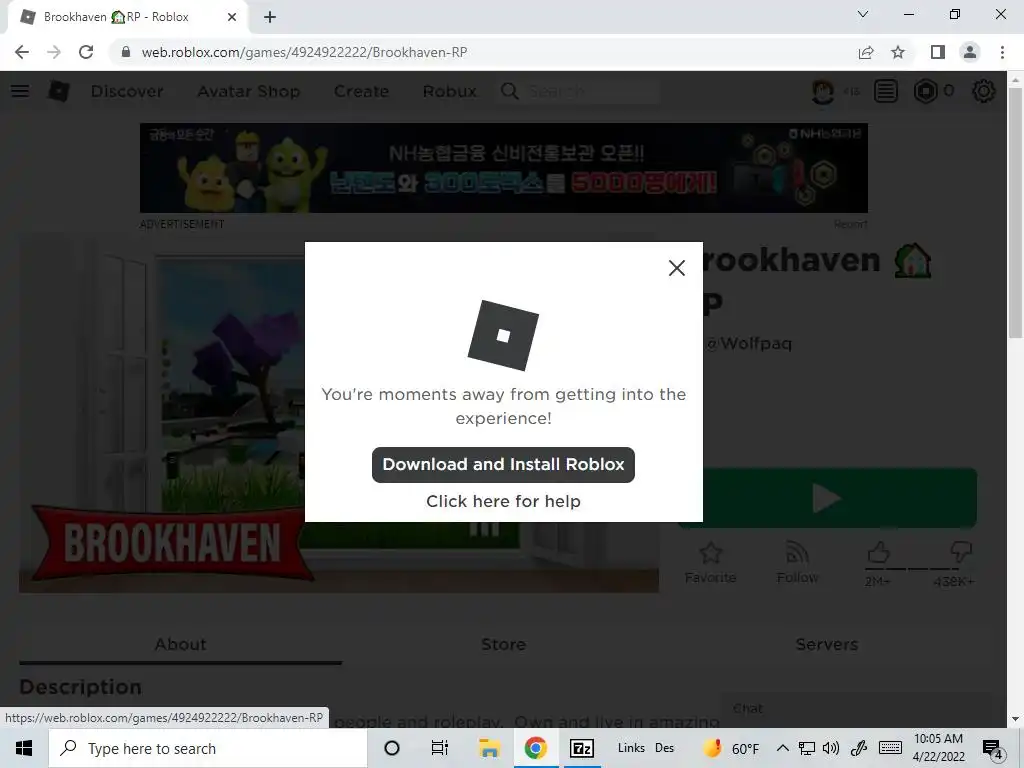Open weather 60°F widget
The image size is (1024, 768).
click(x=730, y=748)
